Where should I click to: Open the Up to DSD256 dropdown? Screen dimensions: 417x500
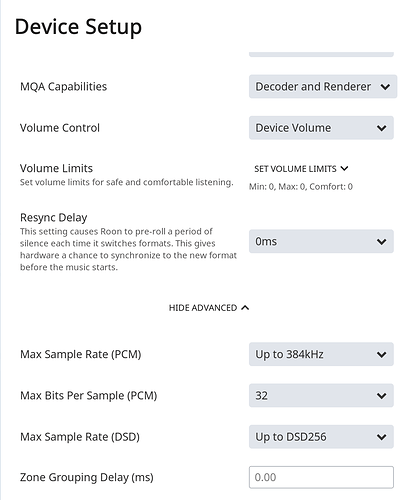(x=321, y=437)
